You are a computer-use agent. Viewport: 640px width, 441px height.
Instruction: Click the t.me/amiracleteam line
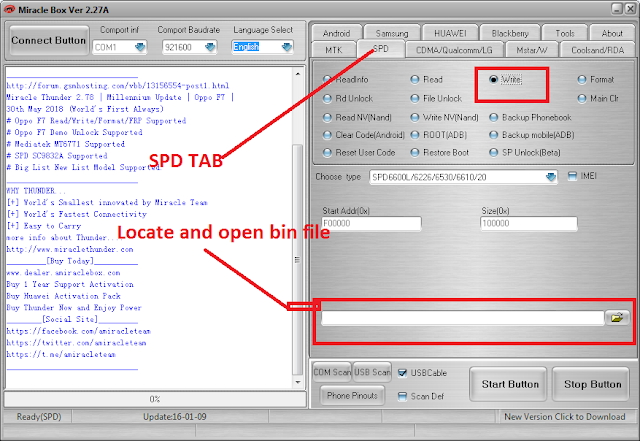tap(61, 354)
